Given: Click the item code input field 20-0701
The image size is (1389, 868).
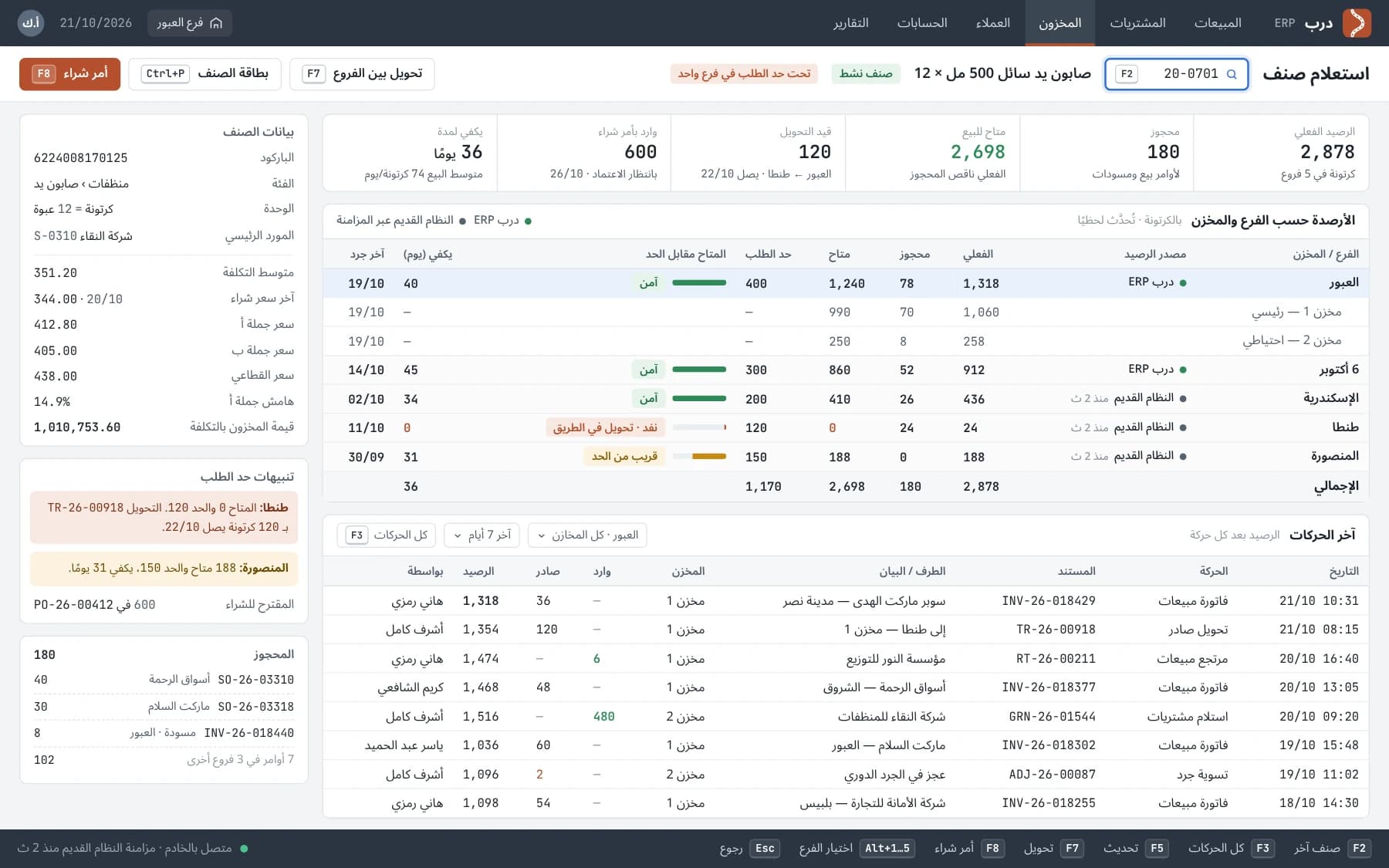Looking at the screenshot, I should [1176, 74].
